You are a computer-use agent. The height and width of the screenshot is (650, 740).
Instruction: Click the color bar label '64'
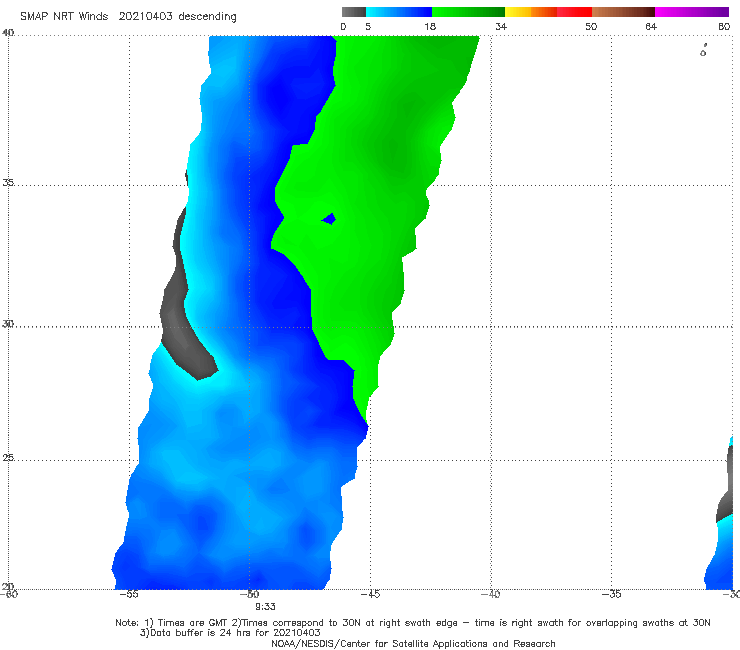651,27
